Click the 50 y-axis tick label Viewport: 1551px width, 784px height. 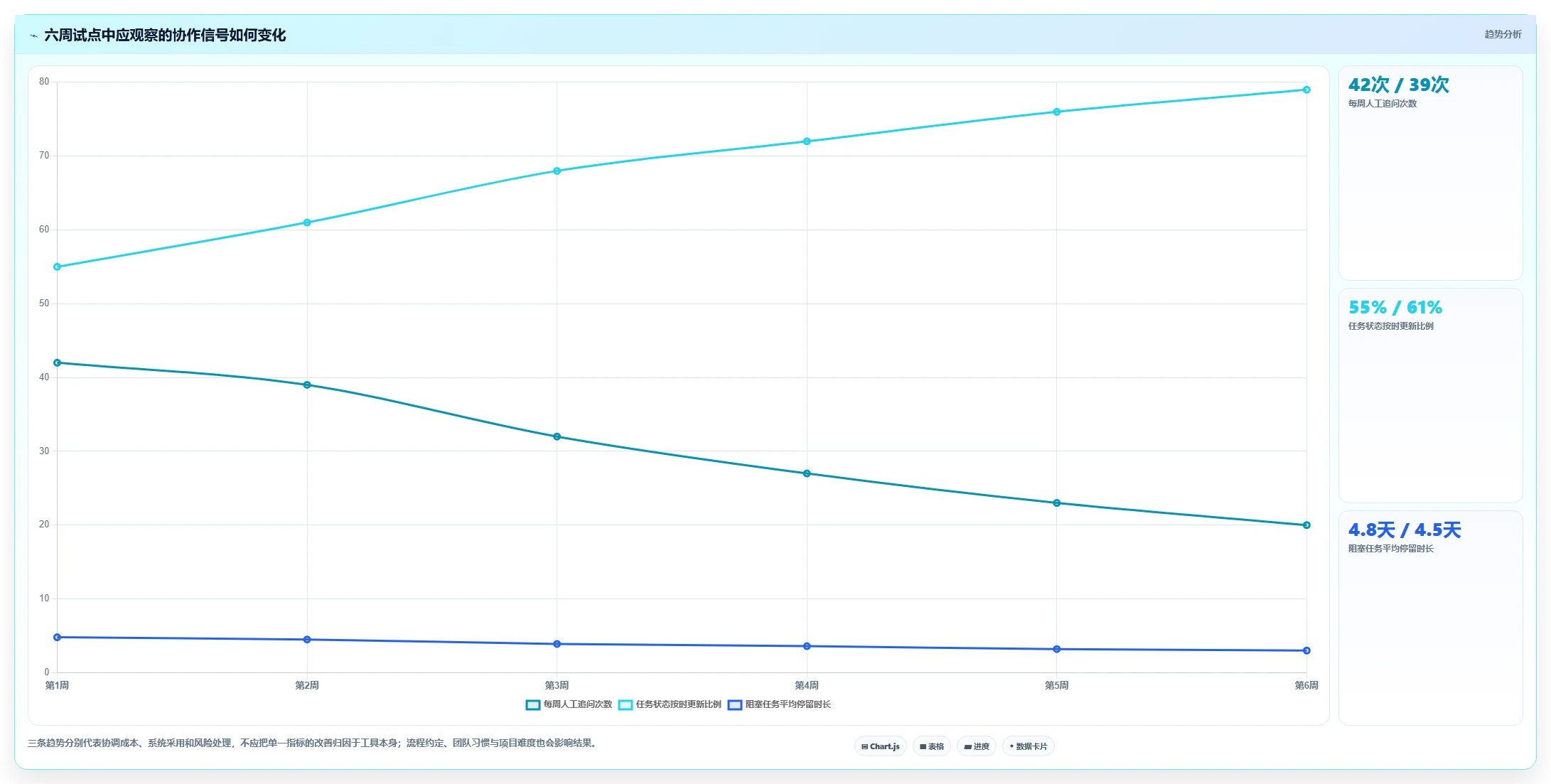(44, 304)
